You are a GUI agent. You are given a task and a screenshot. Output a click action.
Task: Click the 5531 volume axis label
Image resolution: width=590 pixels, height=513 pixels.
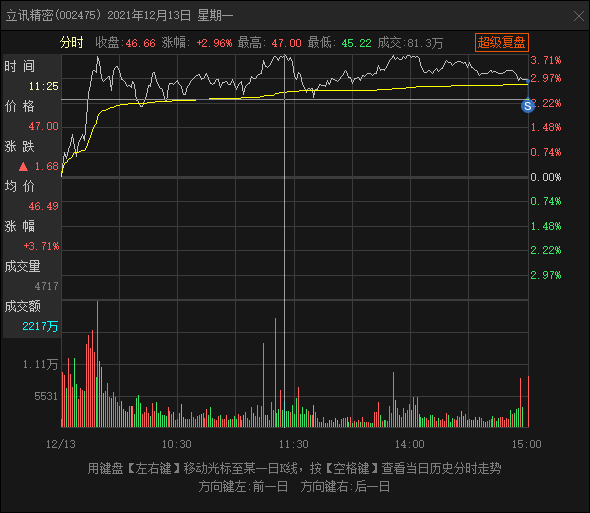(x=46, y=396)
